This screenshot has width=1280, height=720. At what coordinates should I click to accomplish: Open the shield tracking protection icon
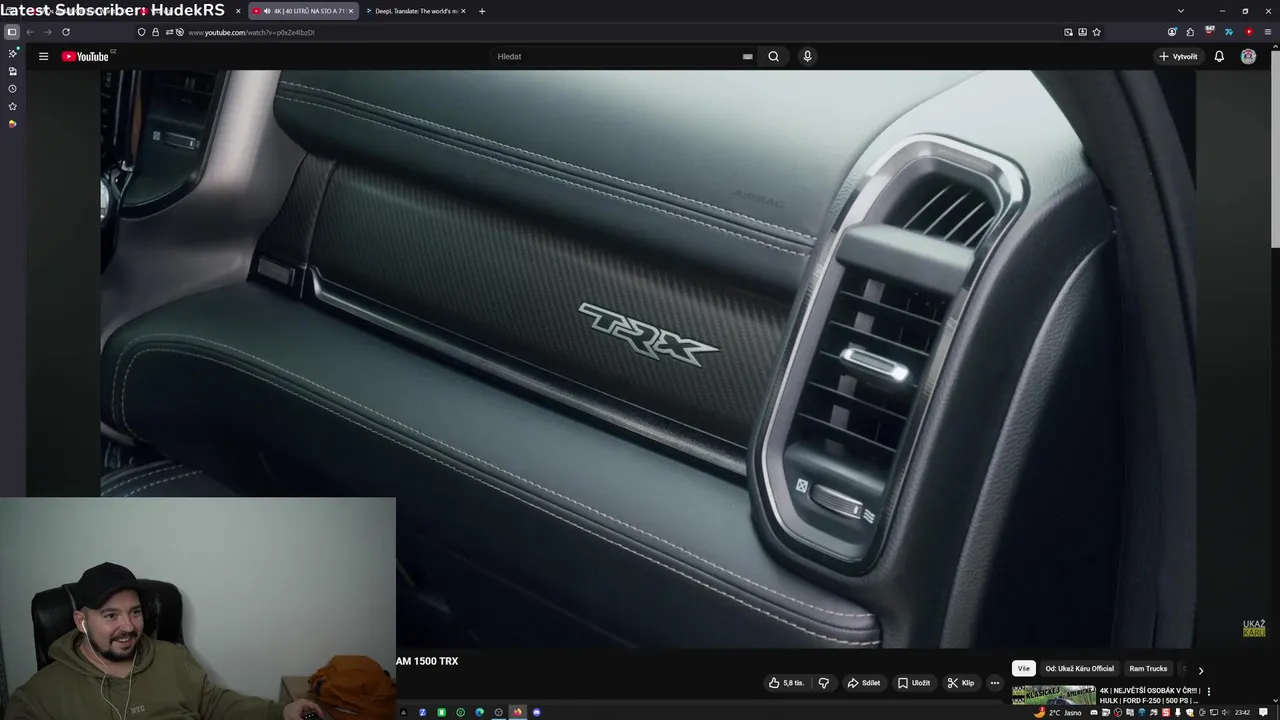[x=141, y=32]
